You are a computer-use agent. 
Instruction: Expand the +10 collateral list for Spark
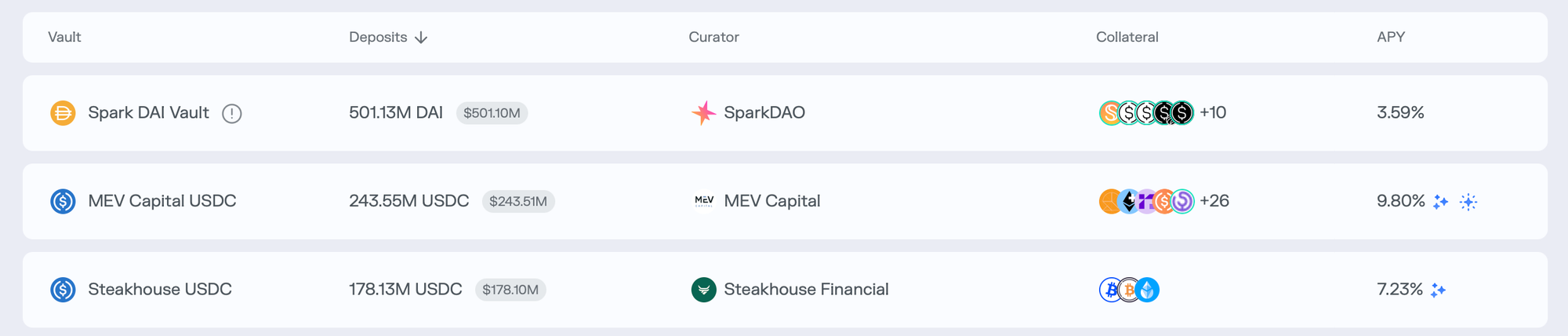coord(1213,113)
